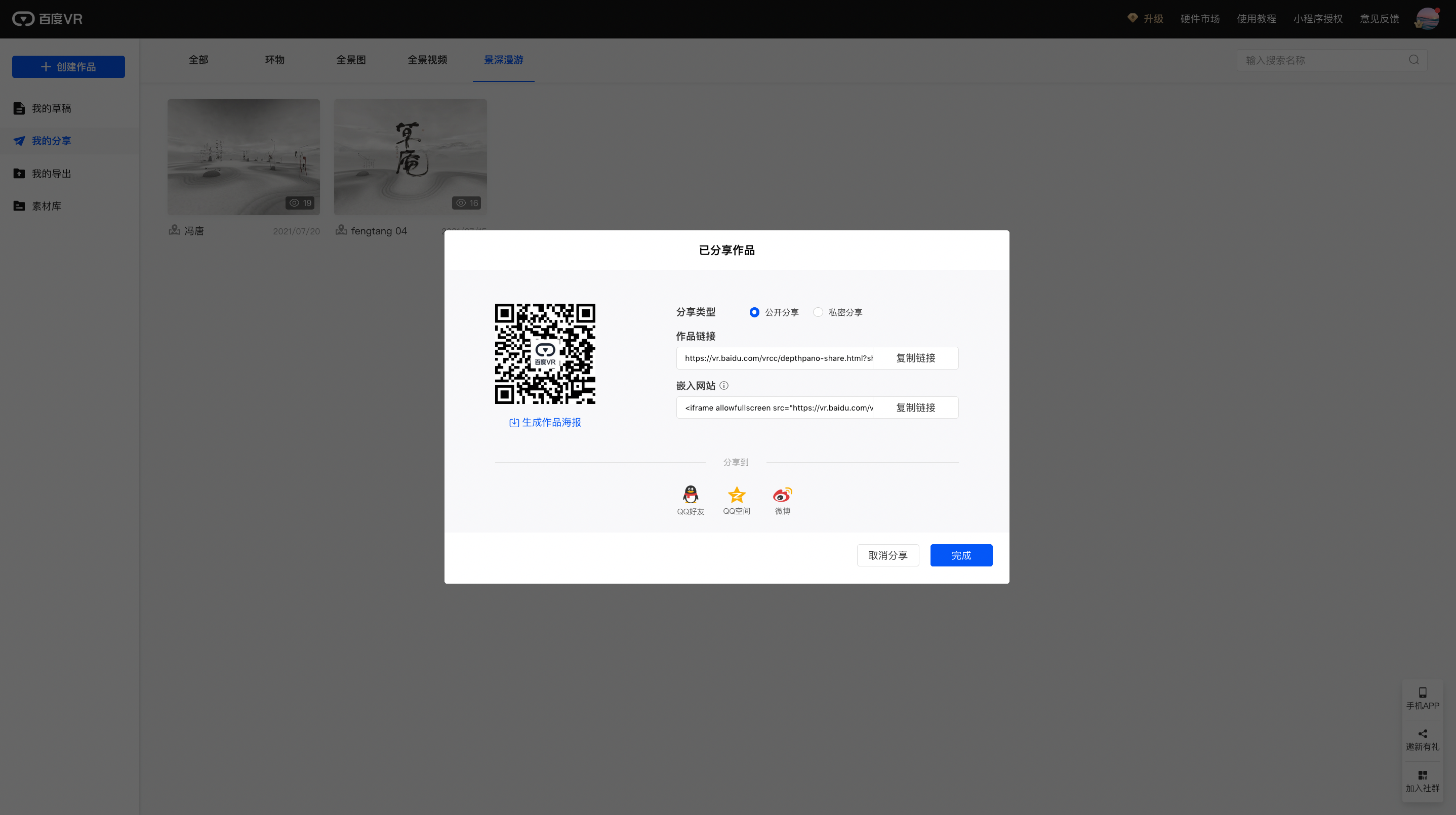This screenshot has width=1456, height=815.
Task: Open the 手机APP phone icon
Action: pos(1423,692)
